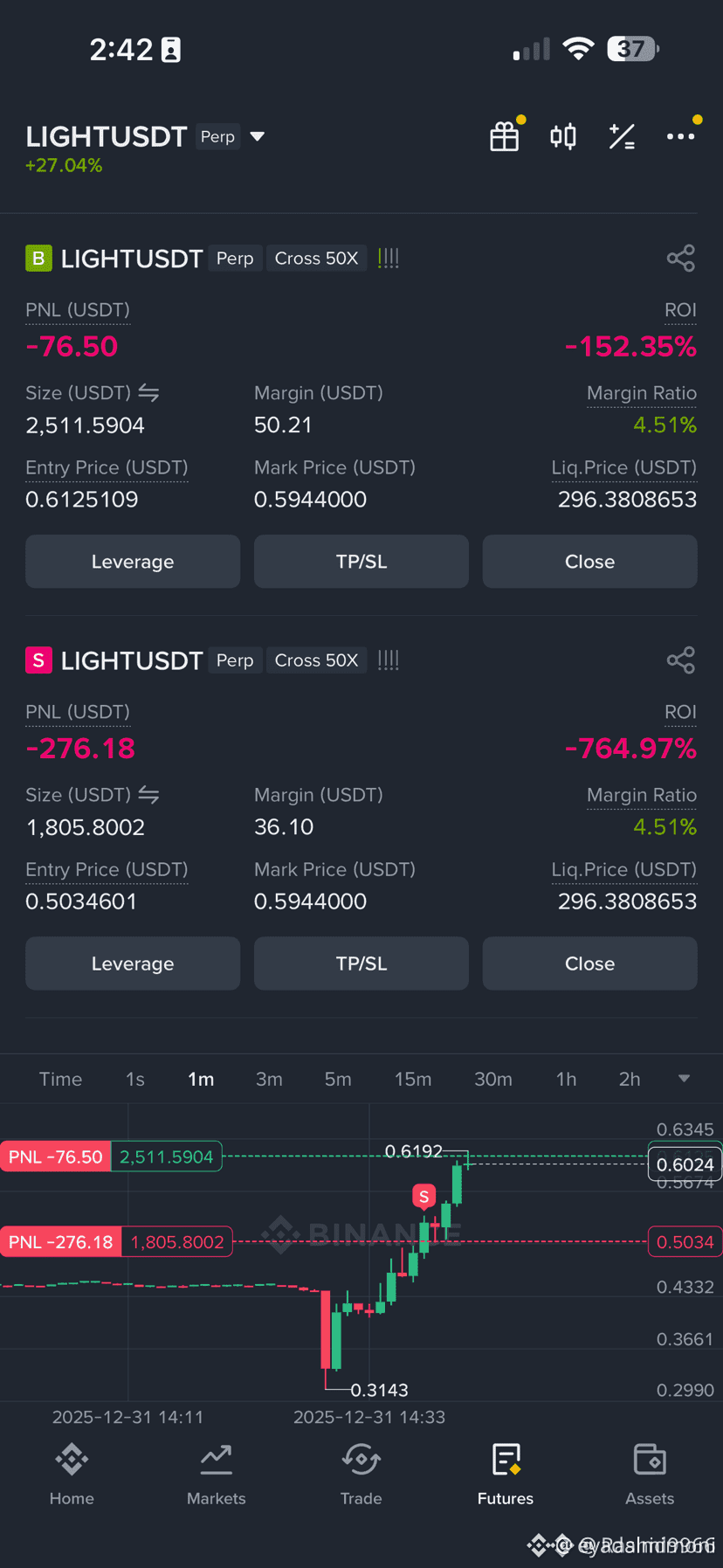
Task: Tap Perp tag on long position
Action: (235, 259)
